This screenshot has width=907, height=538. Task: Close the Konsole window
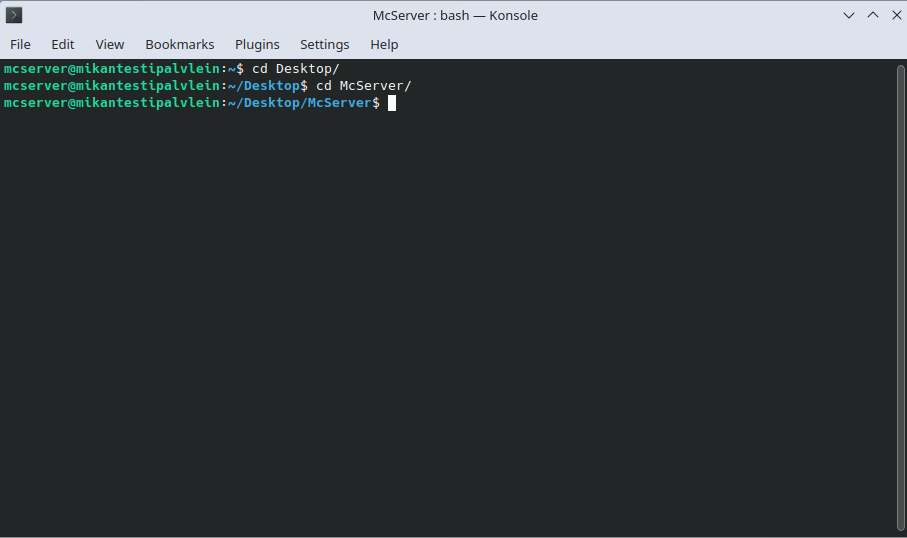tap(893, 15)
